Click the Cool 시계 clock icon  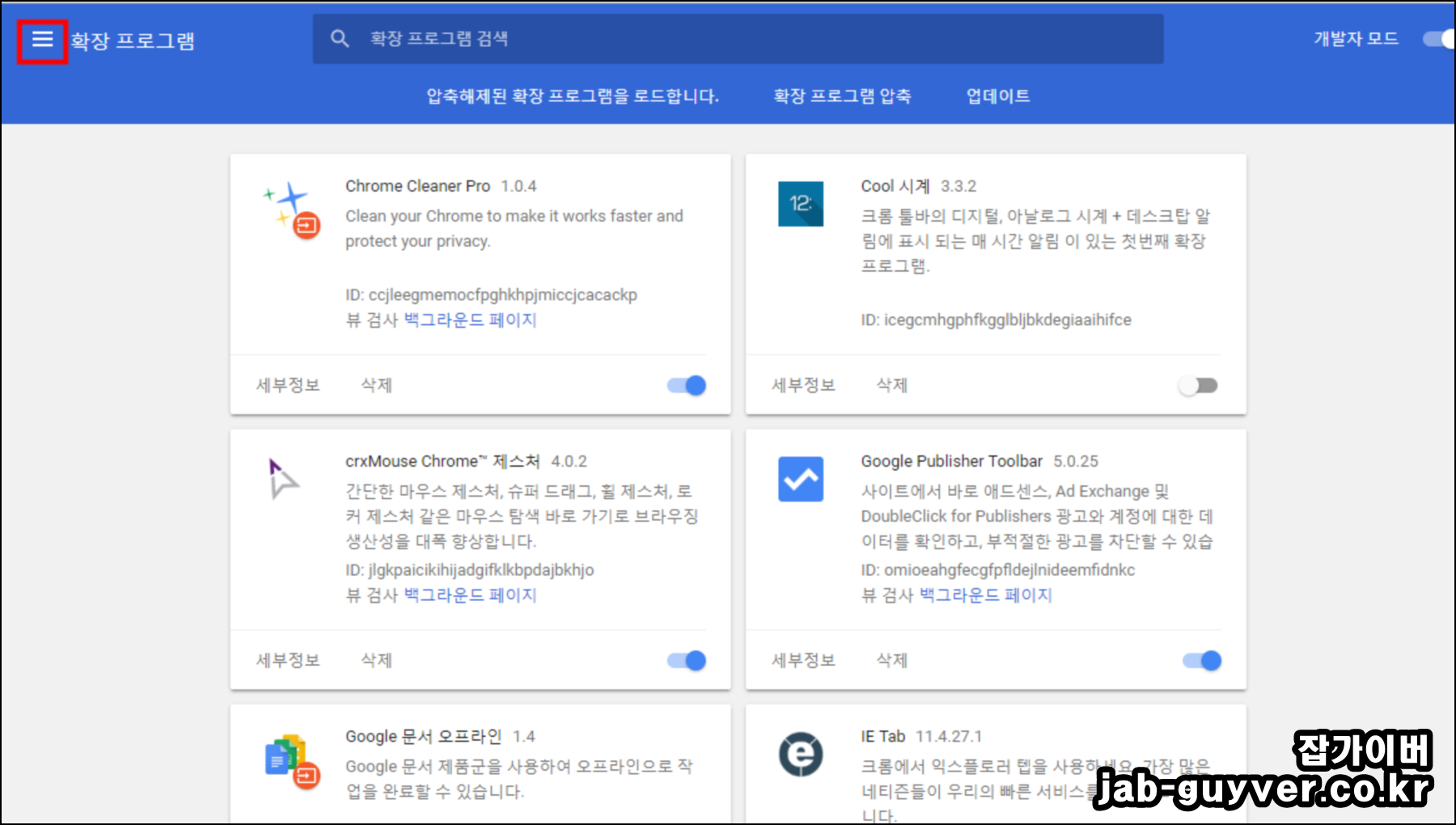(801, 204)
